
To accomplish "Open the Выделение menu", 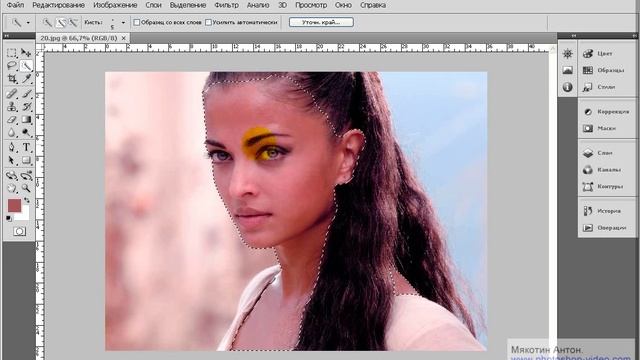I will pyautogui.click(x=188, y=5).
